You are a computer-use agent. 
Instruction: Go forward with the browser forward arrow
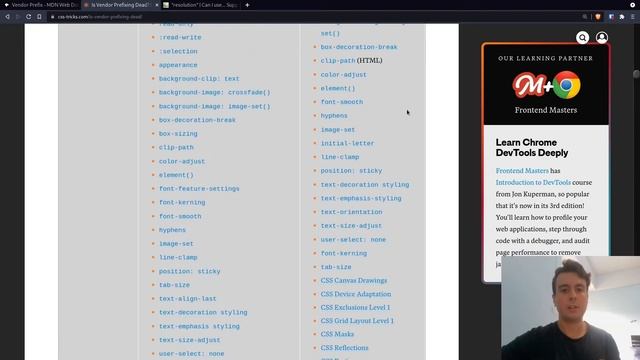18,17
